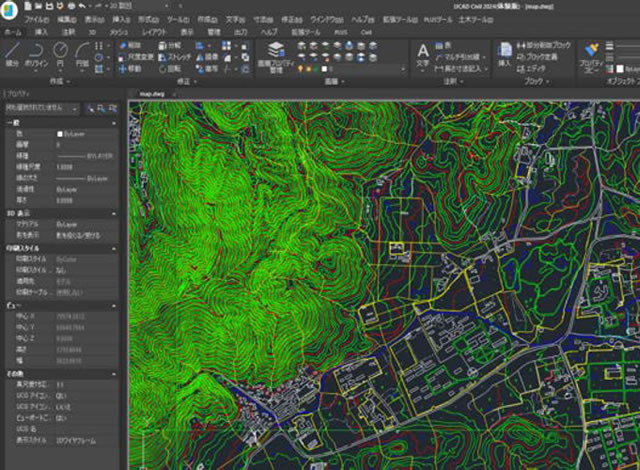640x470 pixels.
Task: Open the ヘルプ menu in menu bar
Action: tap(362, 20)
